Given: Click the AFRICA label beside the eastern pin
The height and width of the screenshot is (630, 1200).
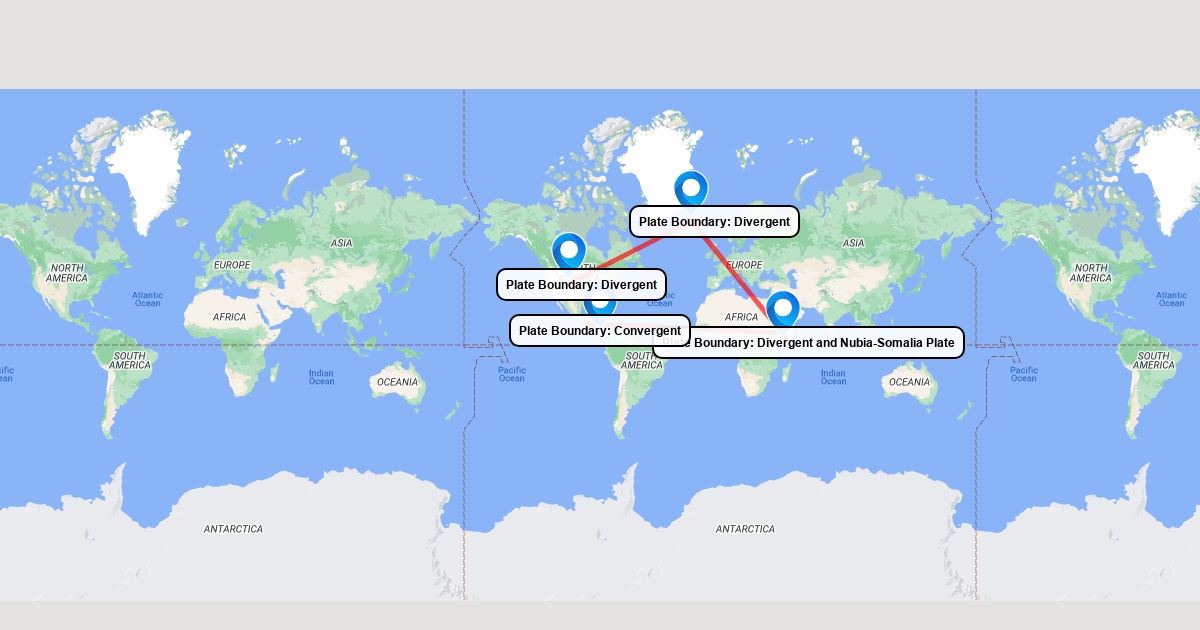Looking at the screenshot, I should [741, 317].
